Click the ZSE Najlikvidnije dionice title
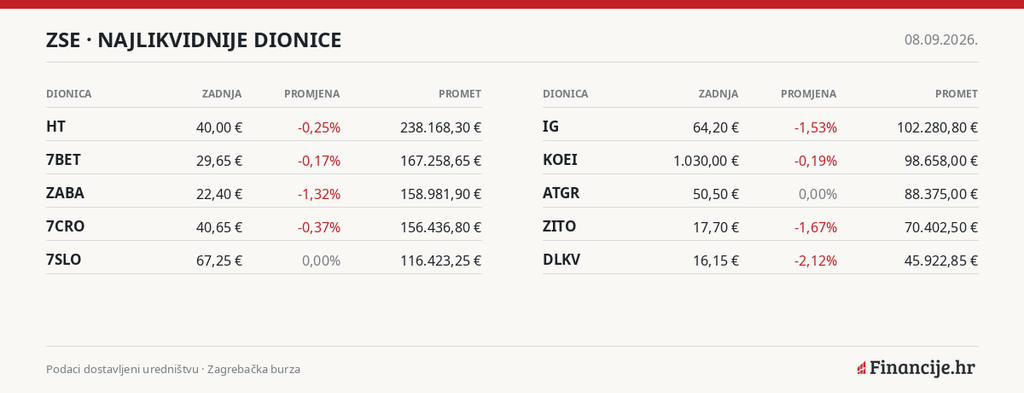 click(x=193, y=40)
